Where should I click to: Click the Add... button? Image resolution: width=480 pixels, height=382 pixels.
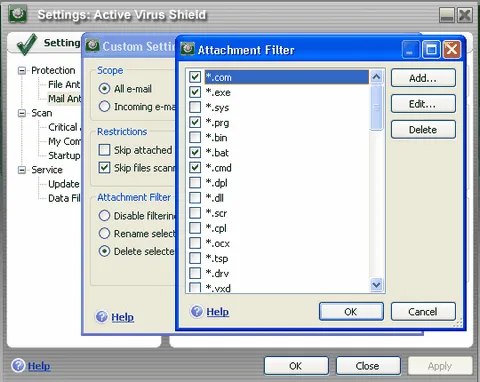point(423,78)
